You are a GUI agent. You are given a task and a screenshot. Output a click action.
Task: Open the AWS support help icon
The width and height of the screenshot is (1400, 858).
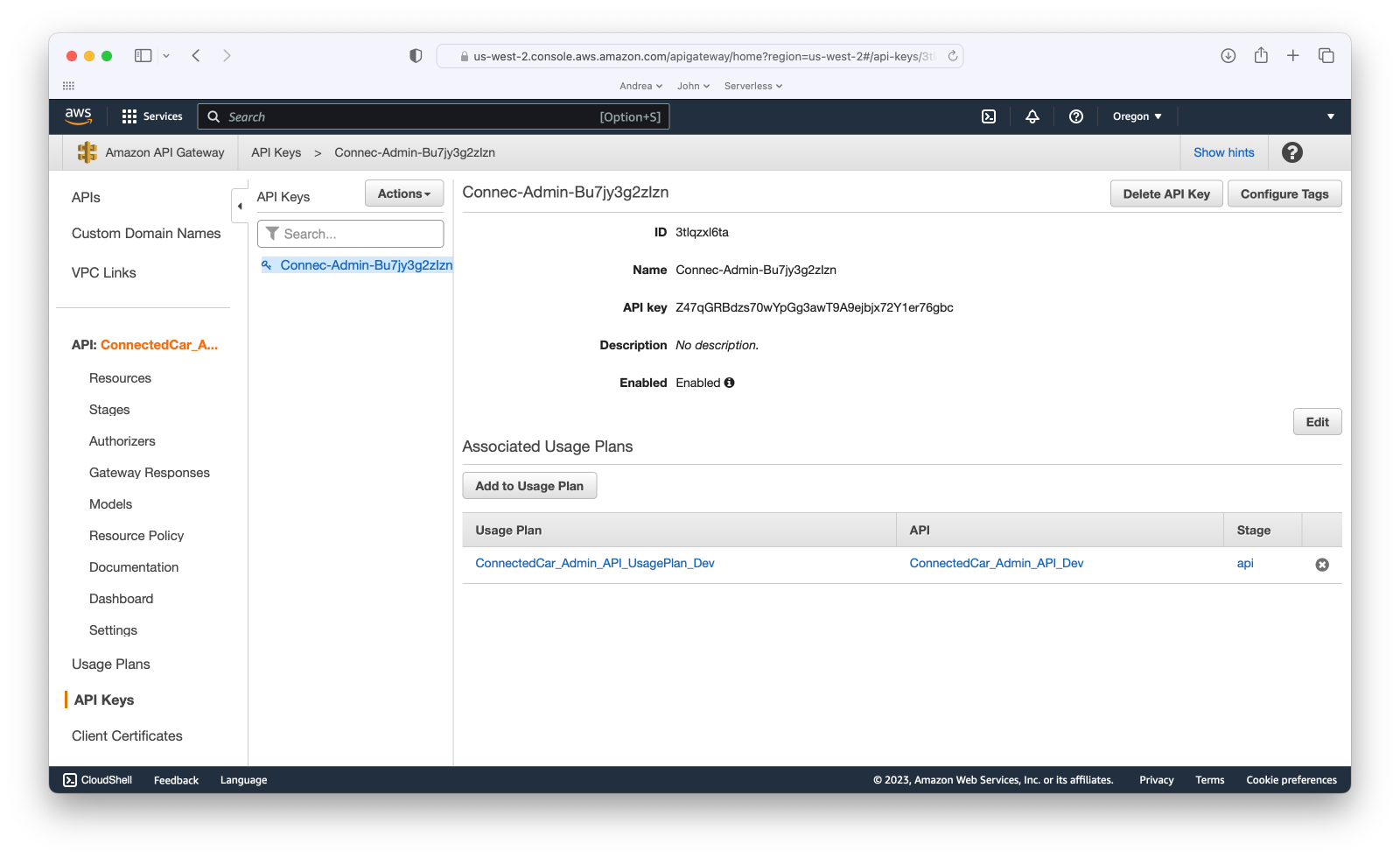pyautogui.click(x=1076, y=116)
